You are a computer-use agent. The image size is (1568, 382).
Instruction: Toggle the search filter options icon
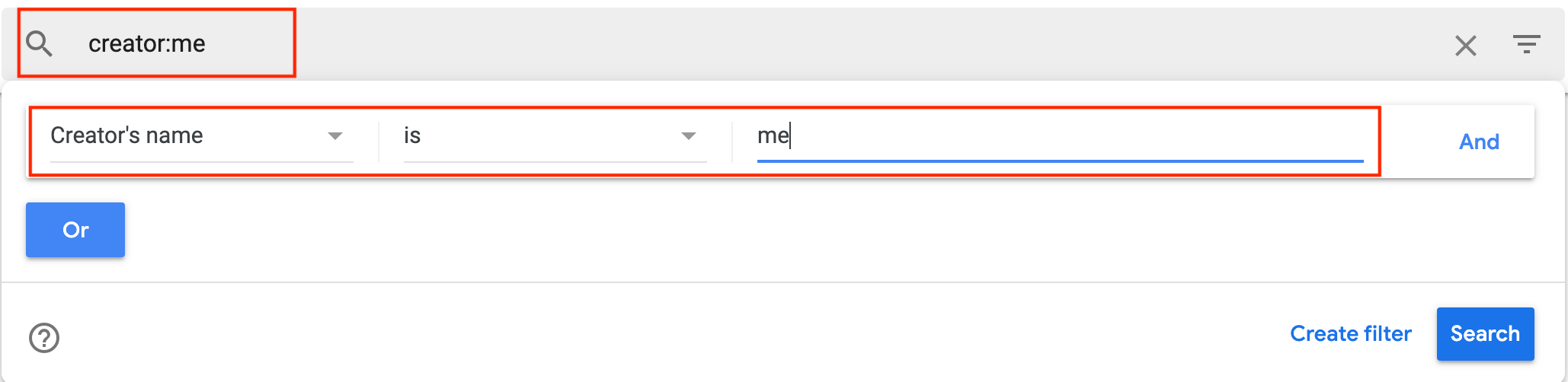click(1526, 44)
